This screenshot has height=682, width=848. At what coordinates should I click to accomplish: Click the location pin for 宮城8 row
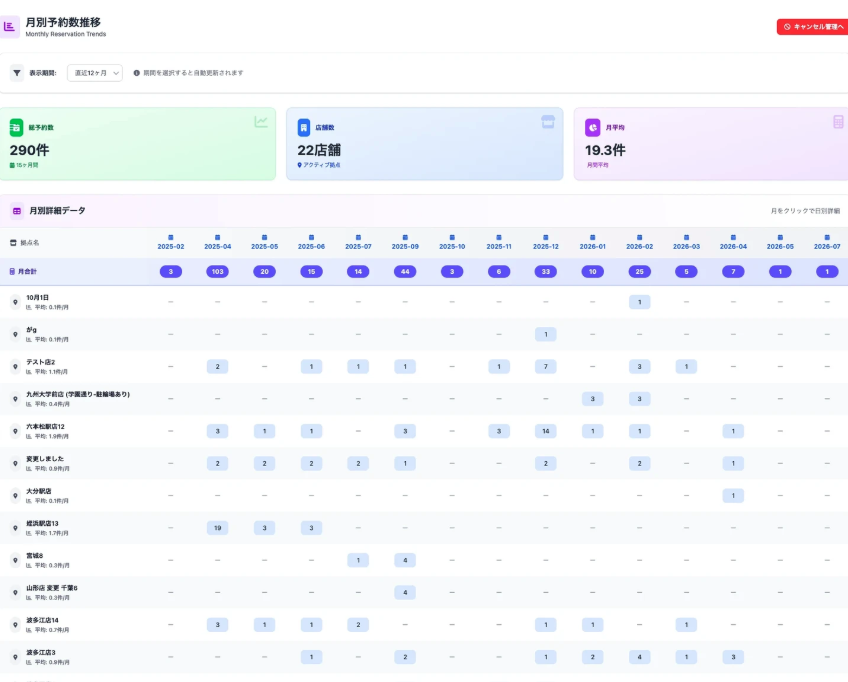pos(15,560)
